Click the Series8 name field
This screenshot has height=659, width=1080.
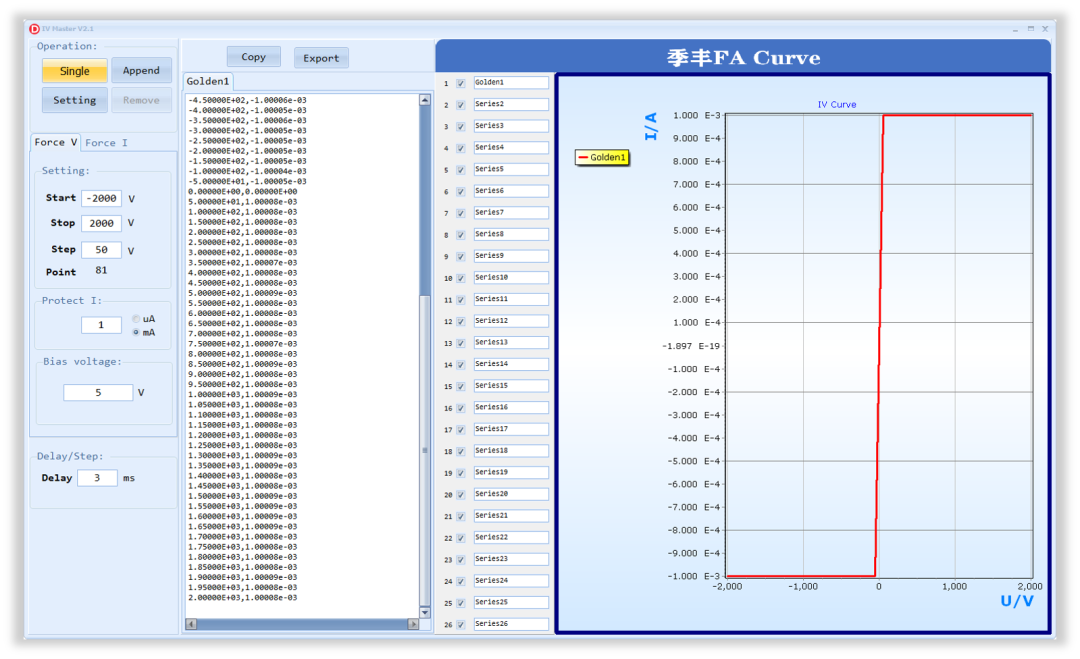511,234
